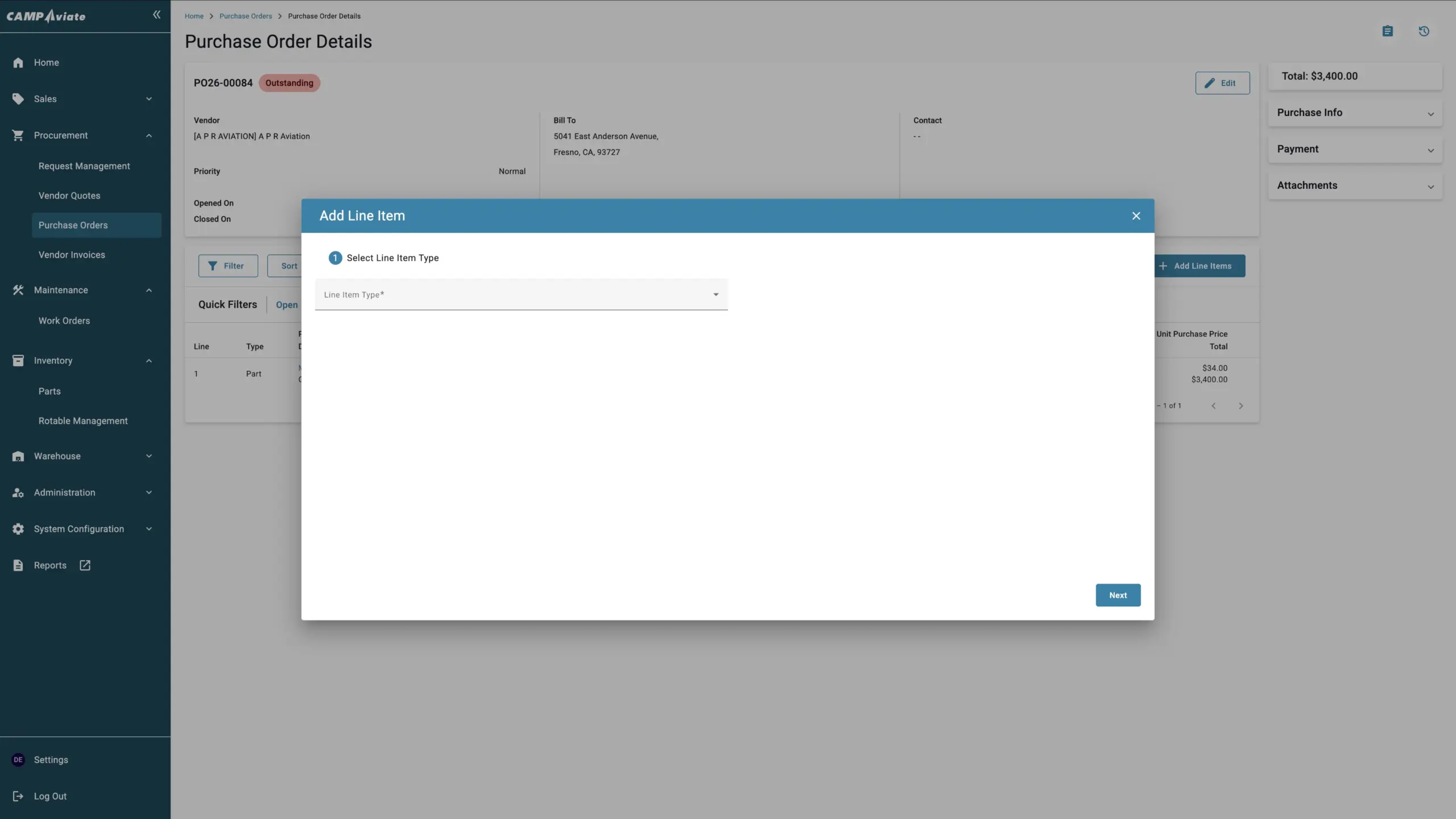Click the DE user avatar icon

click(18, 760)
